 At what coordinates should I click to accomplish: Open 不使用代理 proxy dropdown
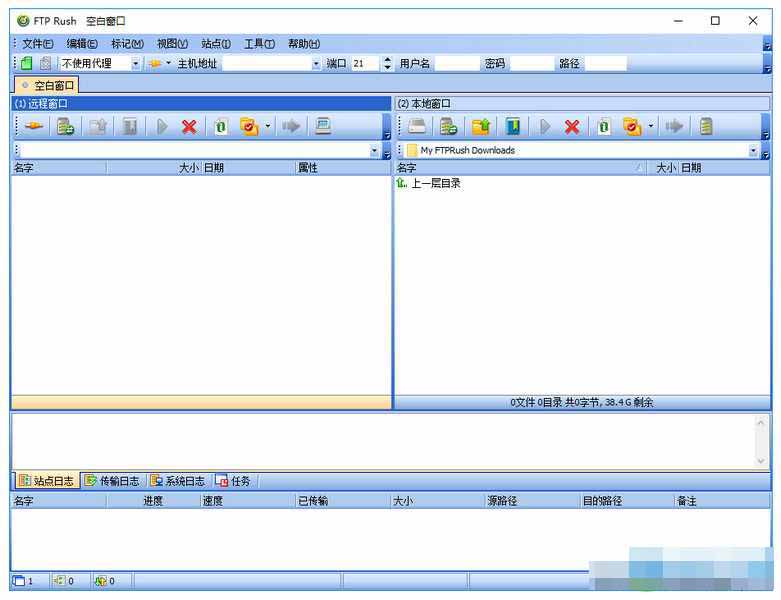(135, 64)
